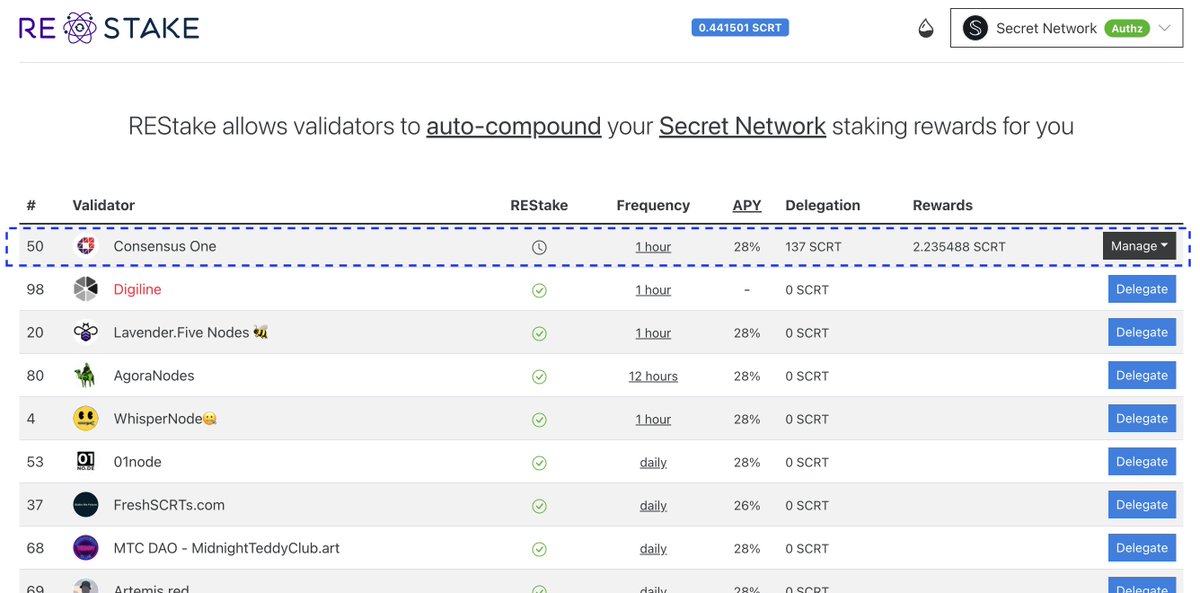Click the auto-compound link in the headline

[513, 127]
